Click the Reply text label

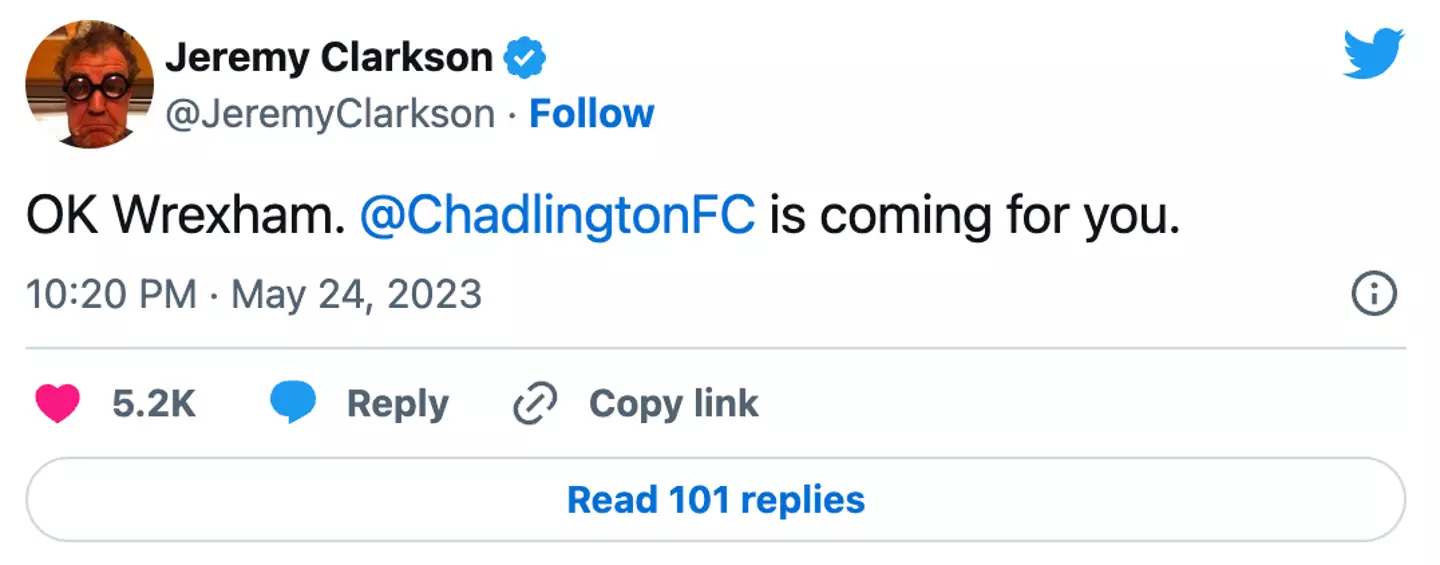pyautogui.click(x=397, y=404)
